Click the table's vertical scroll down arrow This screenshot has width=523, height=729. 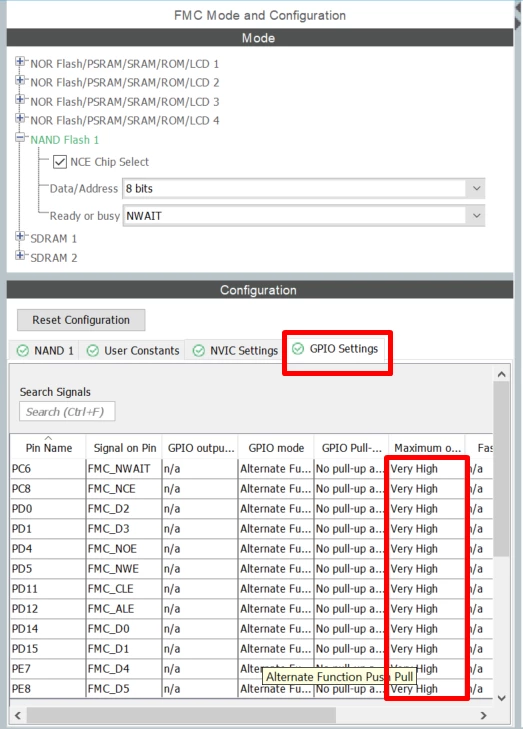click(x=502, y=698)
